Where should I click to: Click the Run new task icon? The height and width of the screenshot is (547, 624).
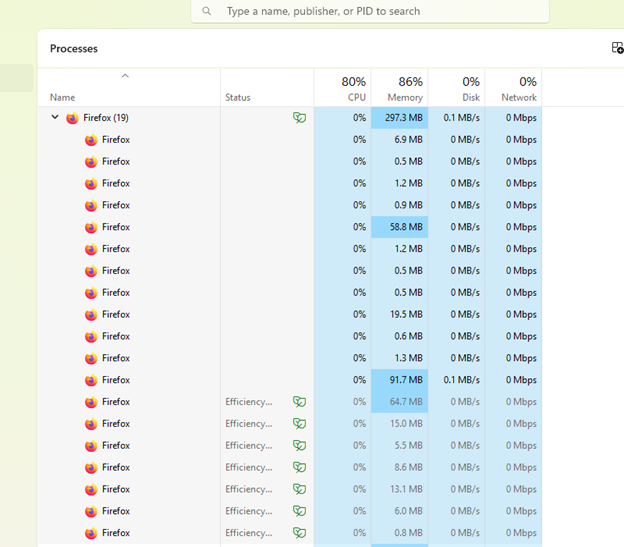[617, 48]
